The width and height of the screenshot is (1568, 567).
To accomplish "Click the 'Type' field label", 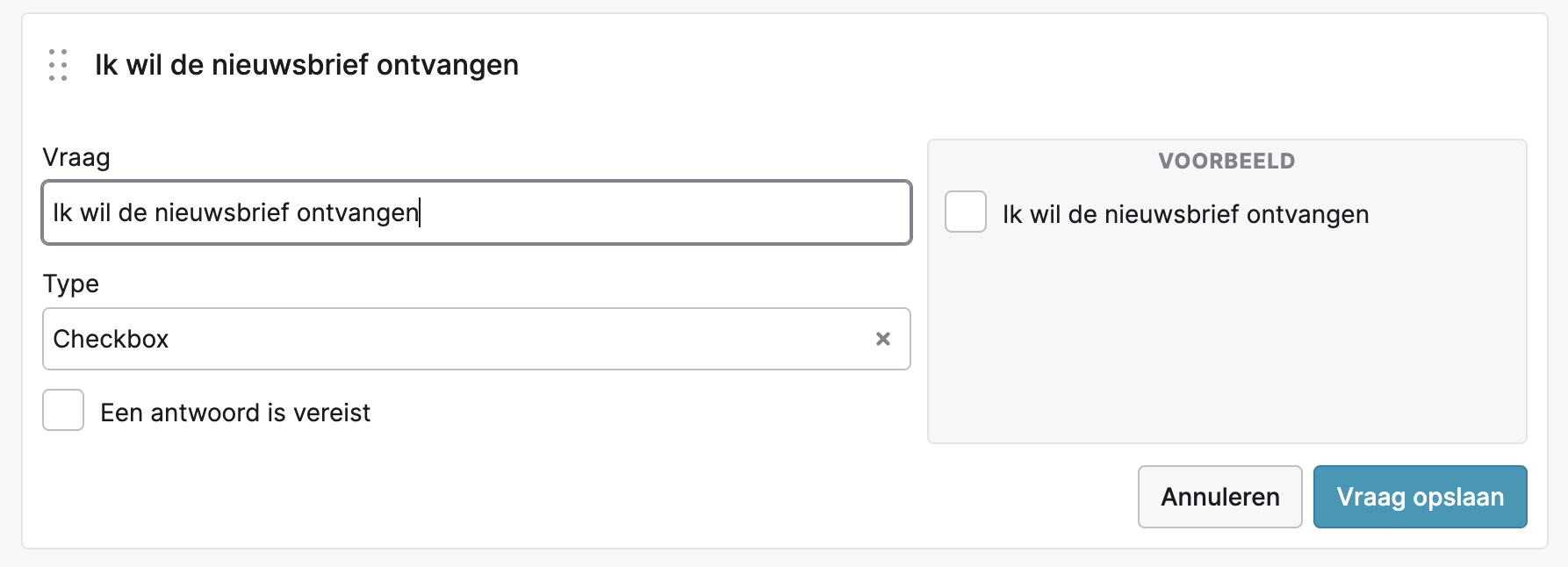I will coord(71,283).
